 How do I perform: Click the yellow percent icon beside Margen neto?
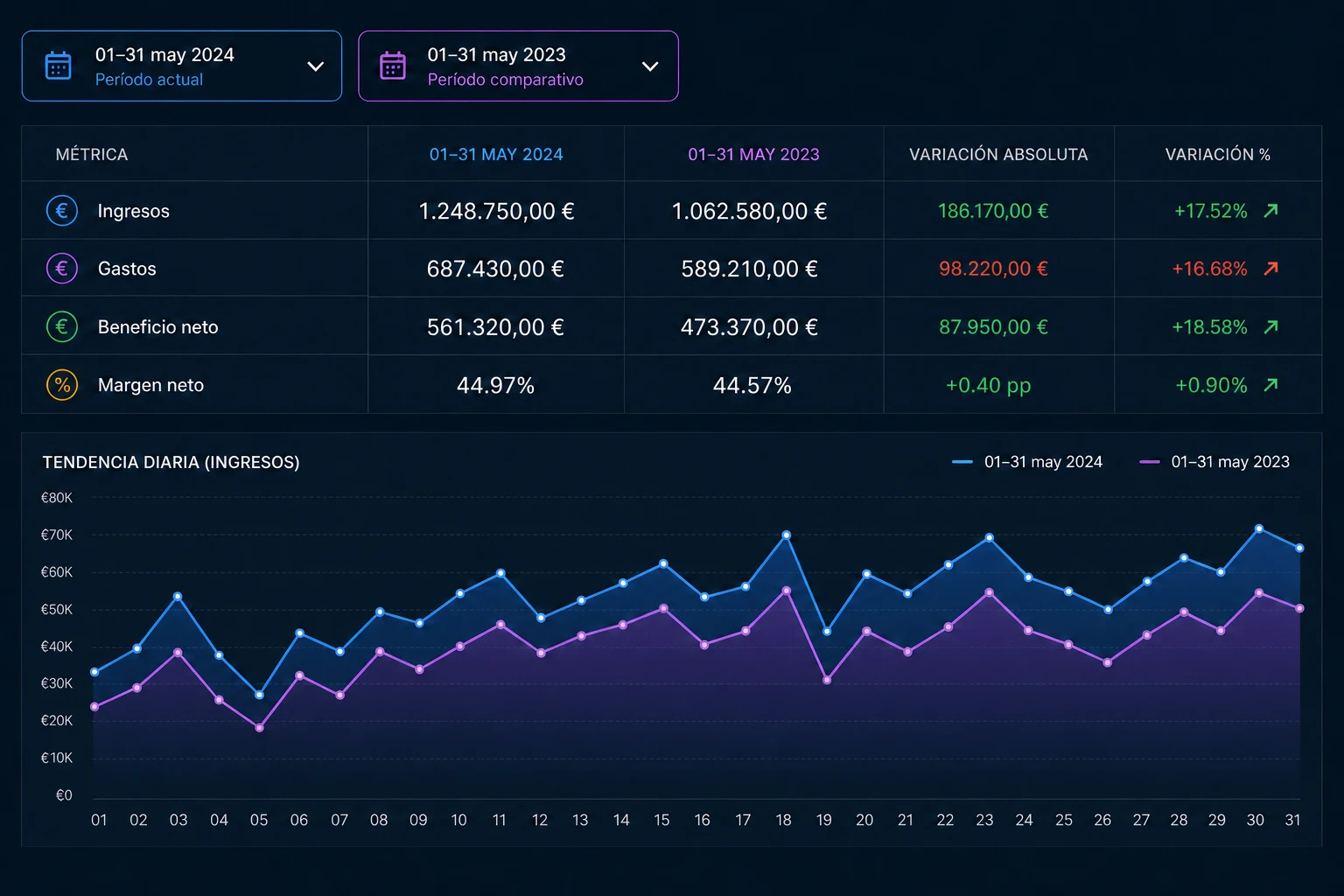tap(62, 384)
